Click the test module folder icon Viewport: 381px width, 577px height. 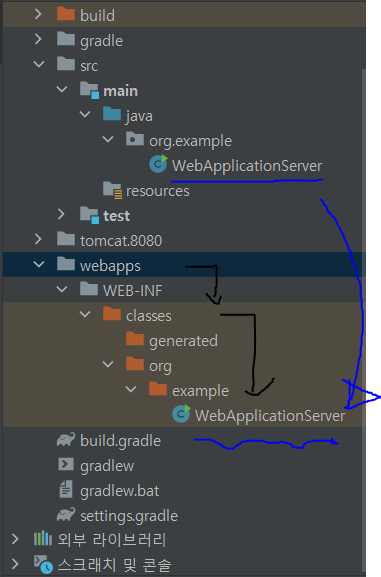89,215
